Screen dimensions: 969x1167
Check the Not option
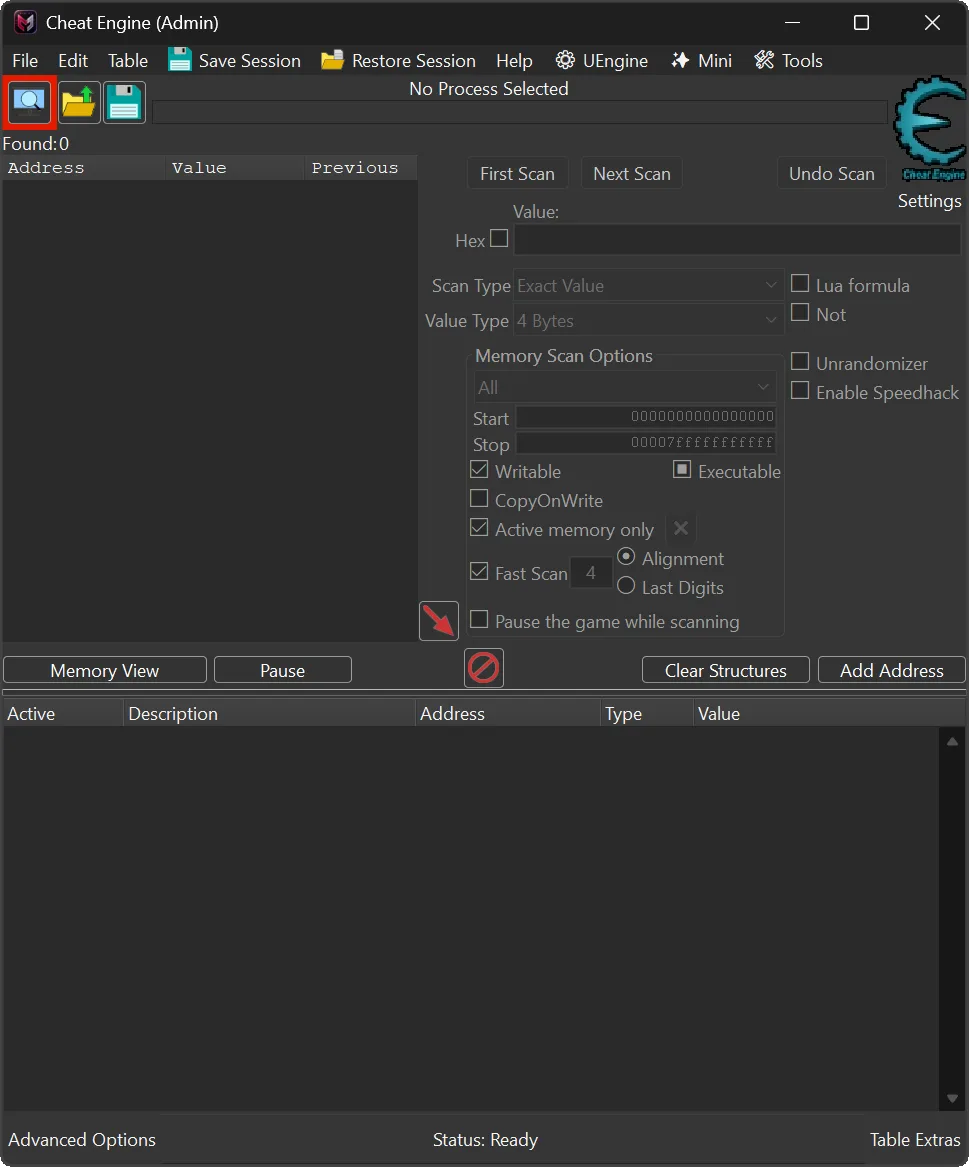tap(800, 313)
